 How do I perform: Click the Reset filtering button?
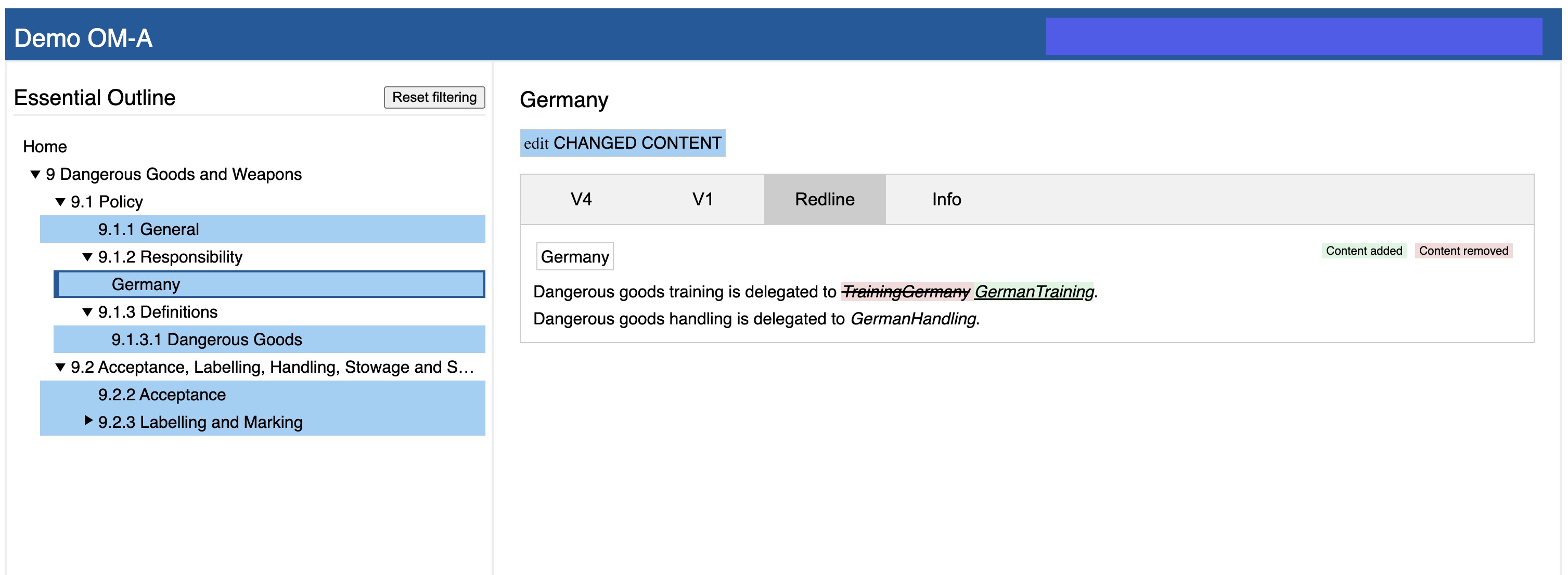(434, 97)
